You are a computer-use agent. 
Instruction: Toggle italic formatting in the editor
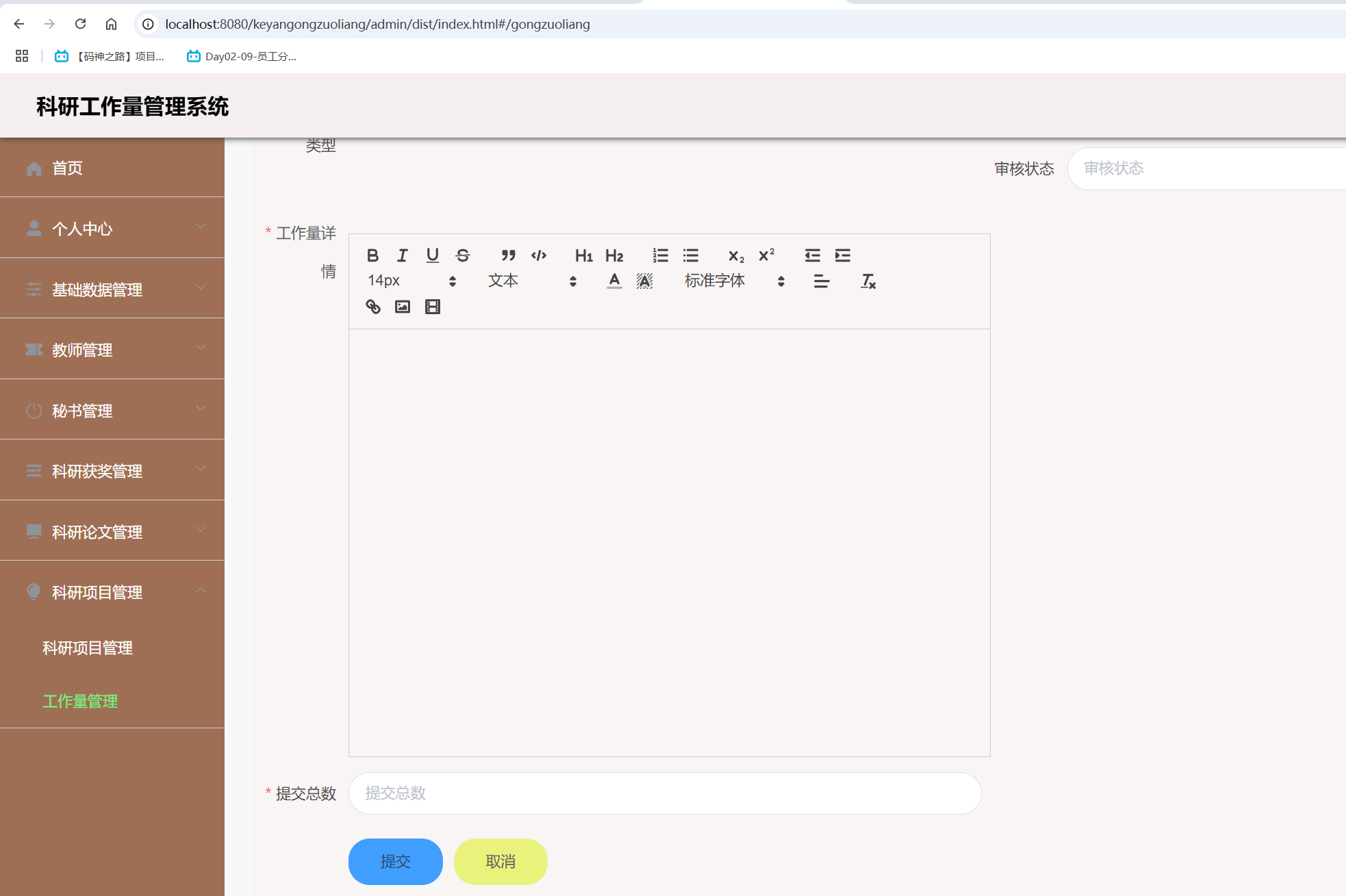pos(403,255)
